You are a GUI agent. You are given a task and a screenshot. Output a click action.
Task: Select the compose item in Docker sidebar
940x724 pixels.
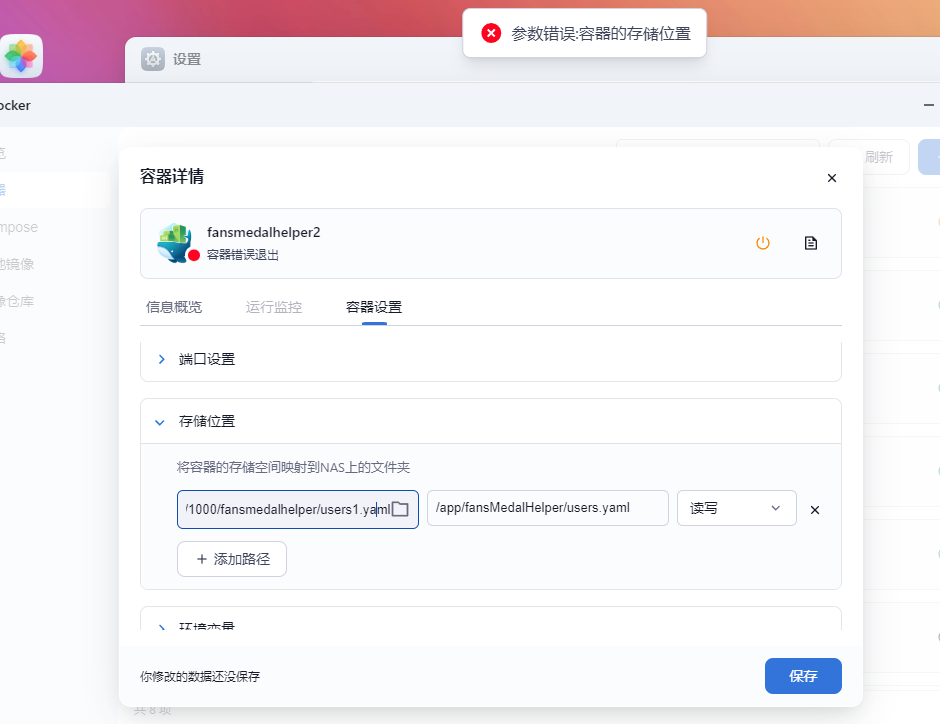(x=18, y=227)
